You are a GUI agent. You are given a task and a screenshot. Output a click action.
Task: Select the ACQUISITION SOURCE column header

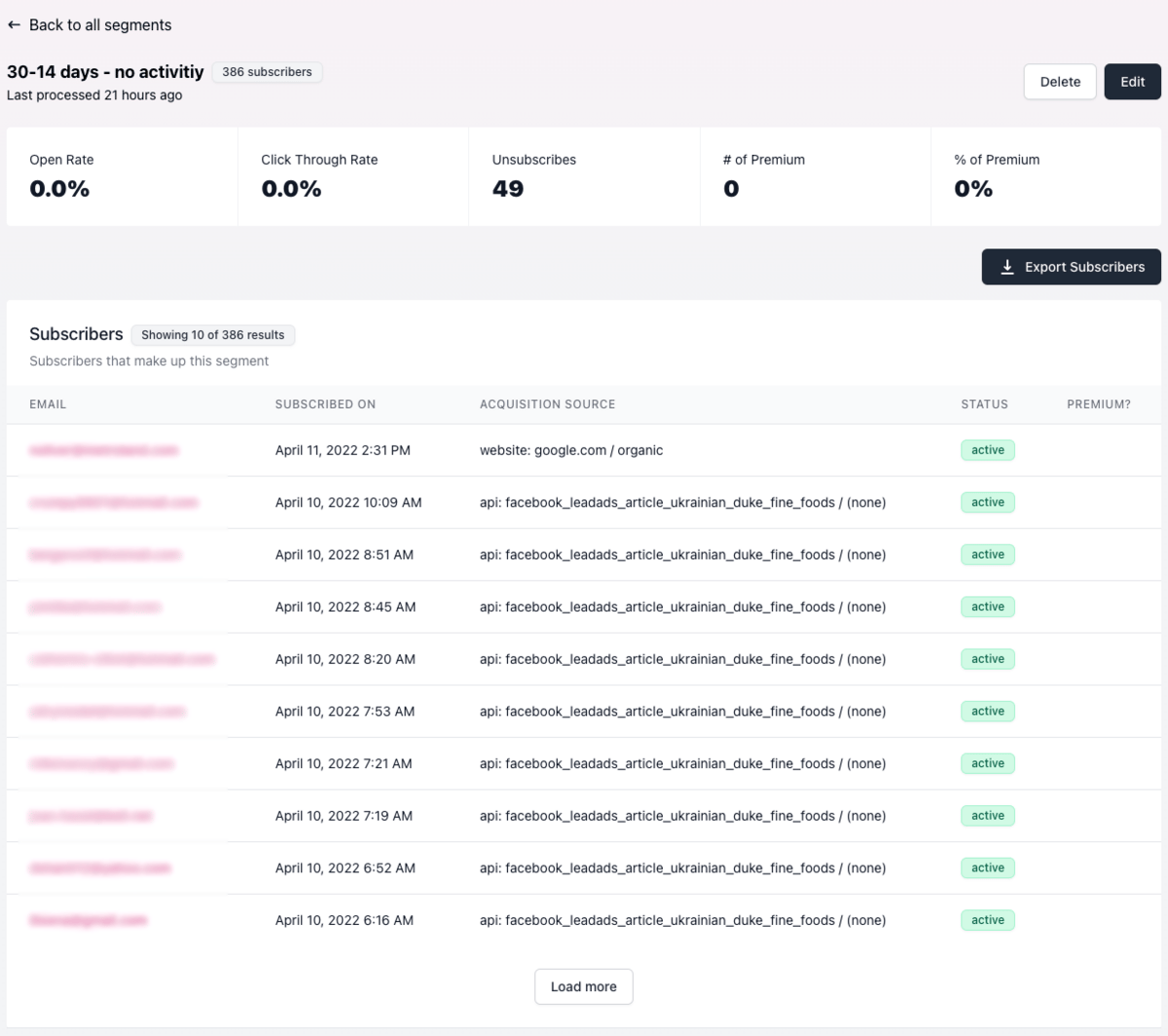click(x=547, y=404)
